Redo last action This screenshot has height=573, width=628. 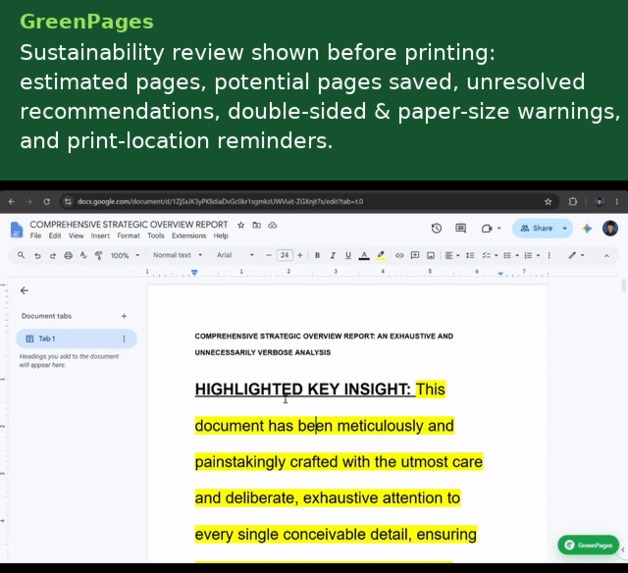[x=52, y=255]
